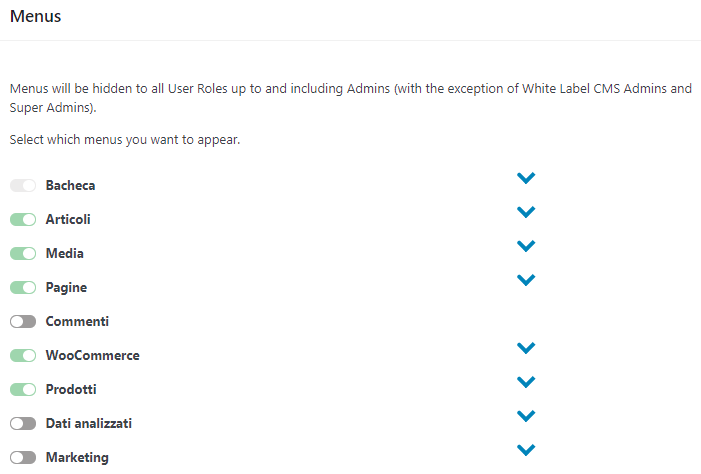
Task: Click the Menus section heading
Action: pyautogui.click(x=35, y=16)
